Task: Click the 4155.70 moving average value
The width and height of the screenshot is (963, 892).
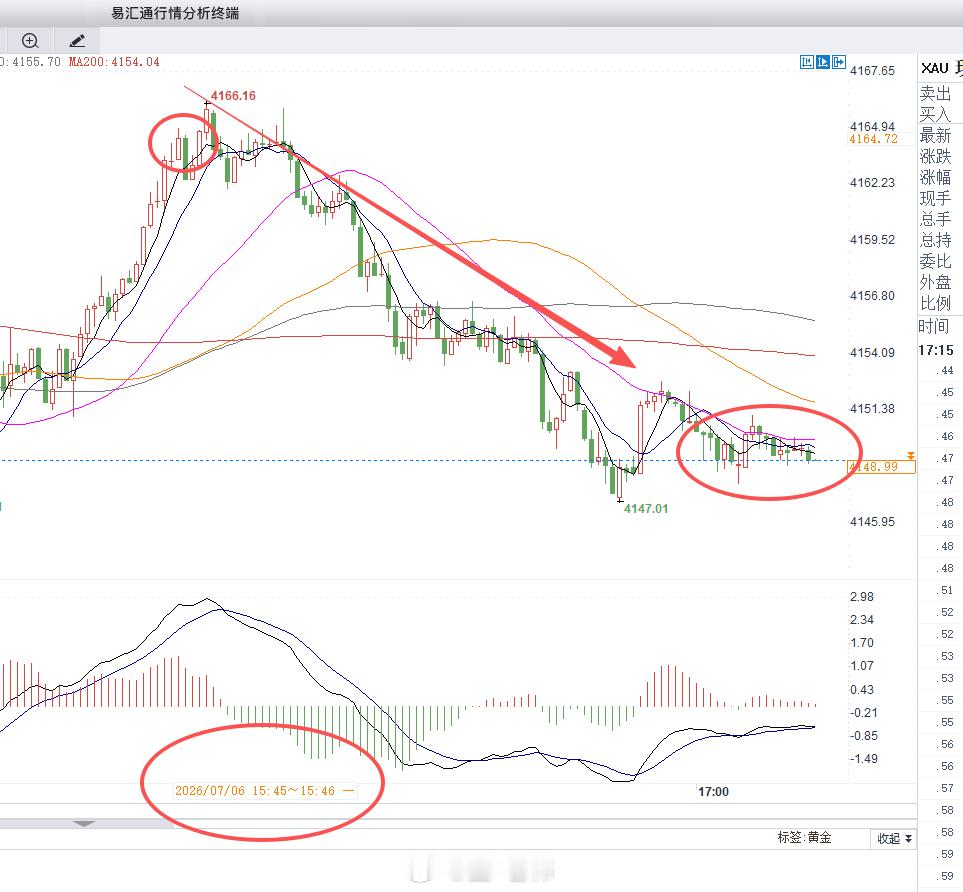Action: [x=37, y=62]
